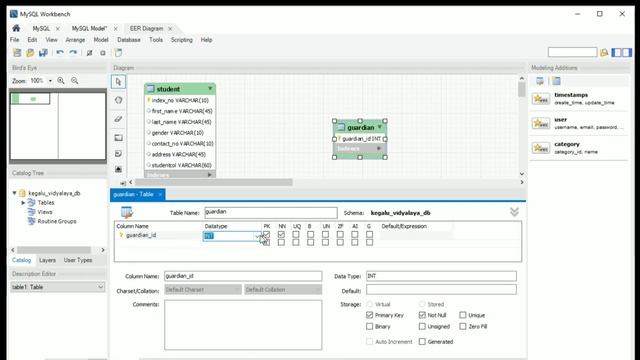Enable the Unique checkbox

pyautogui.click(x=463, y=315)
